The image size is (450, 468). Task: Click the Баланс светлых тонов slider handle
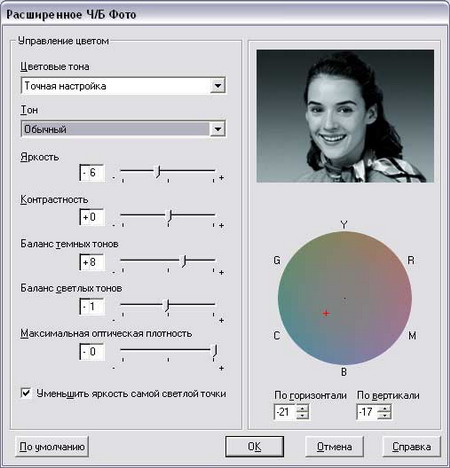[167, 305]
